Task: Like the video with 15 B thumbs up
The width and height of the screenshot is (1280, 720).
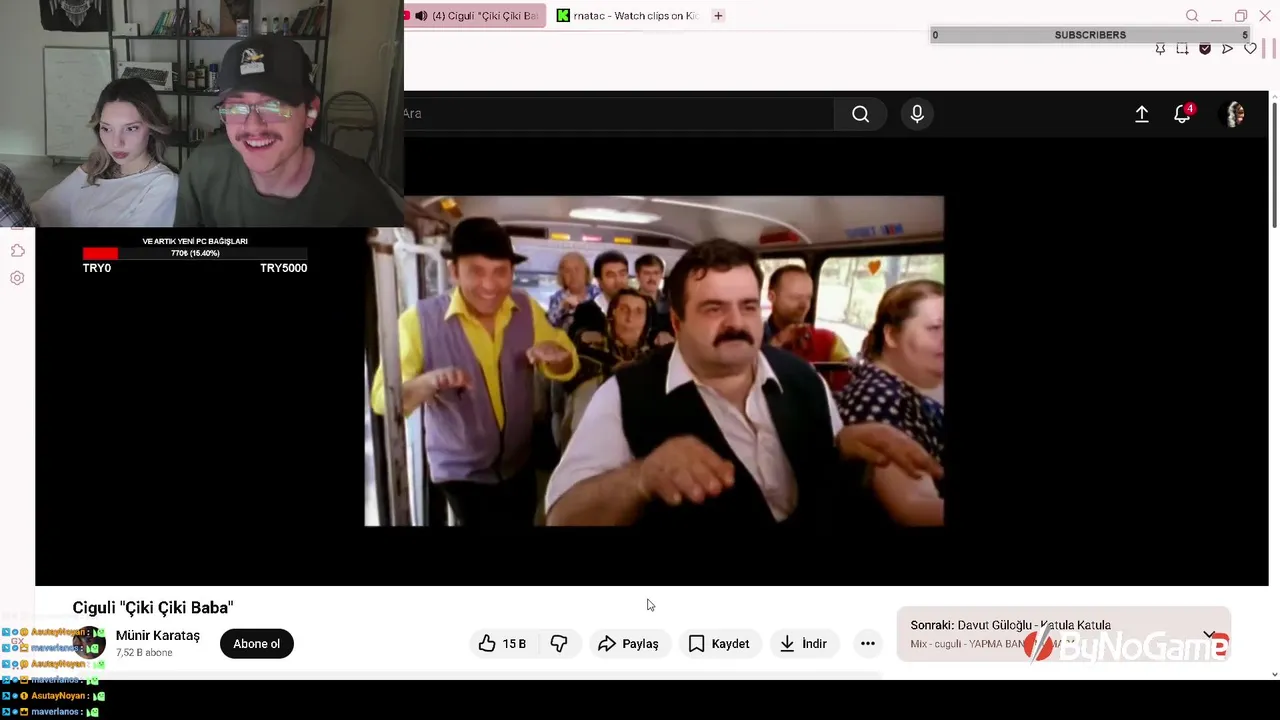Action: (501, 644)
